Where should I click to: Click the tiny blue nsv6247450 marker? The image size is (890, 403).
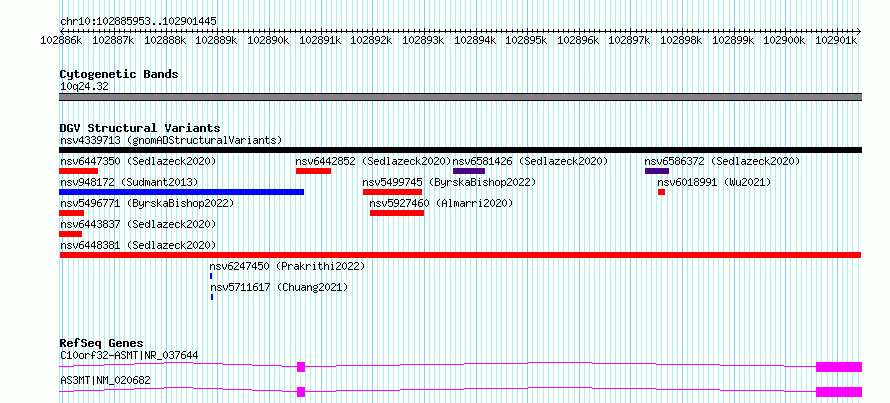click(211, 276)
